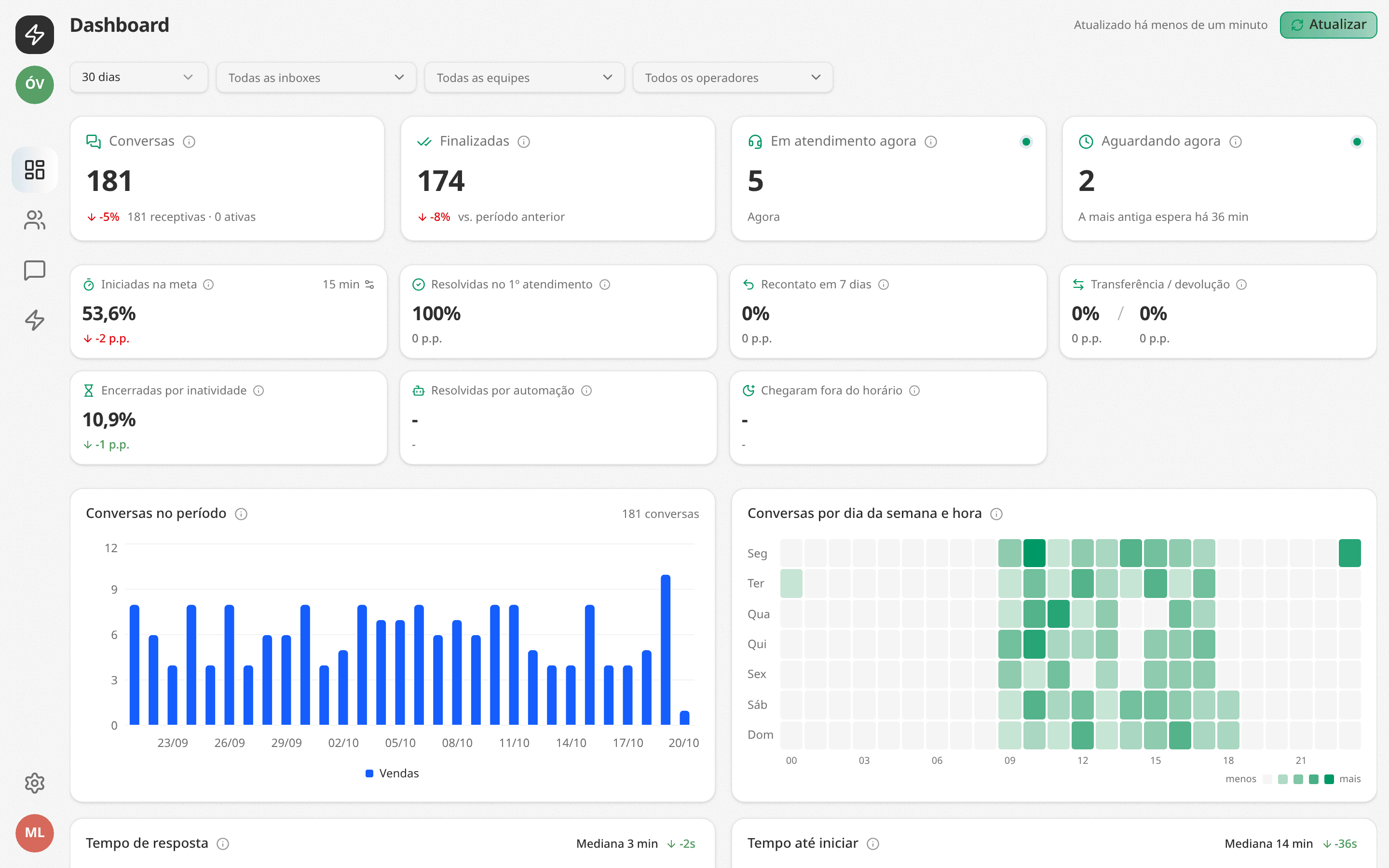Click the 'Mediana 3 min' value
This screenshot has height=868, width=1389.
(616, 844)
